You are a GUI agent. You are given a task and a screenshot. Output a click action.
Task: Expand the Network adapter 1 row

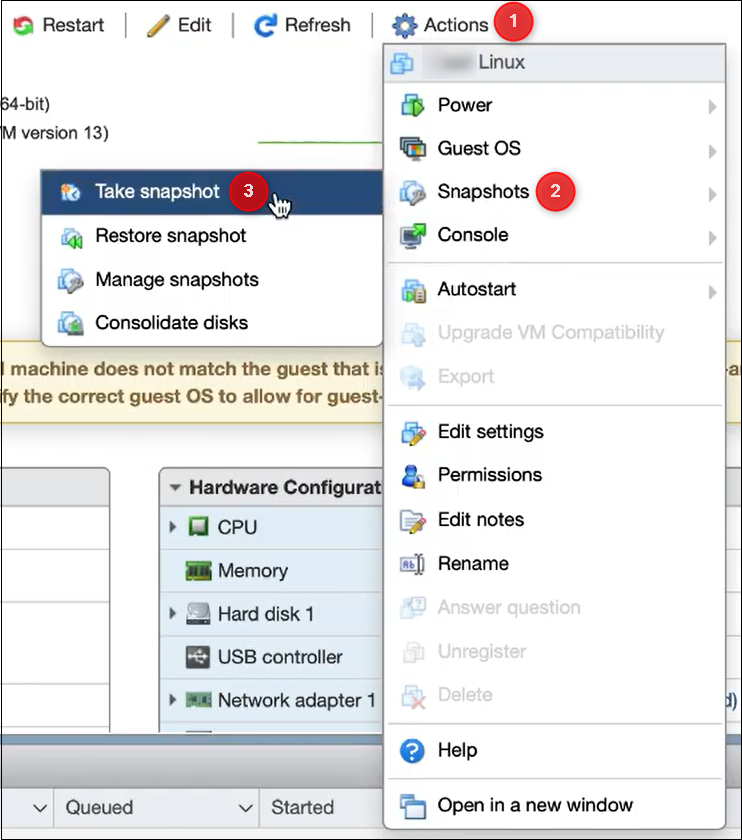pyautogui.click(x=173, y=699)
